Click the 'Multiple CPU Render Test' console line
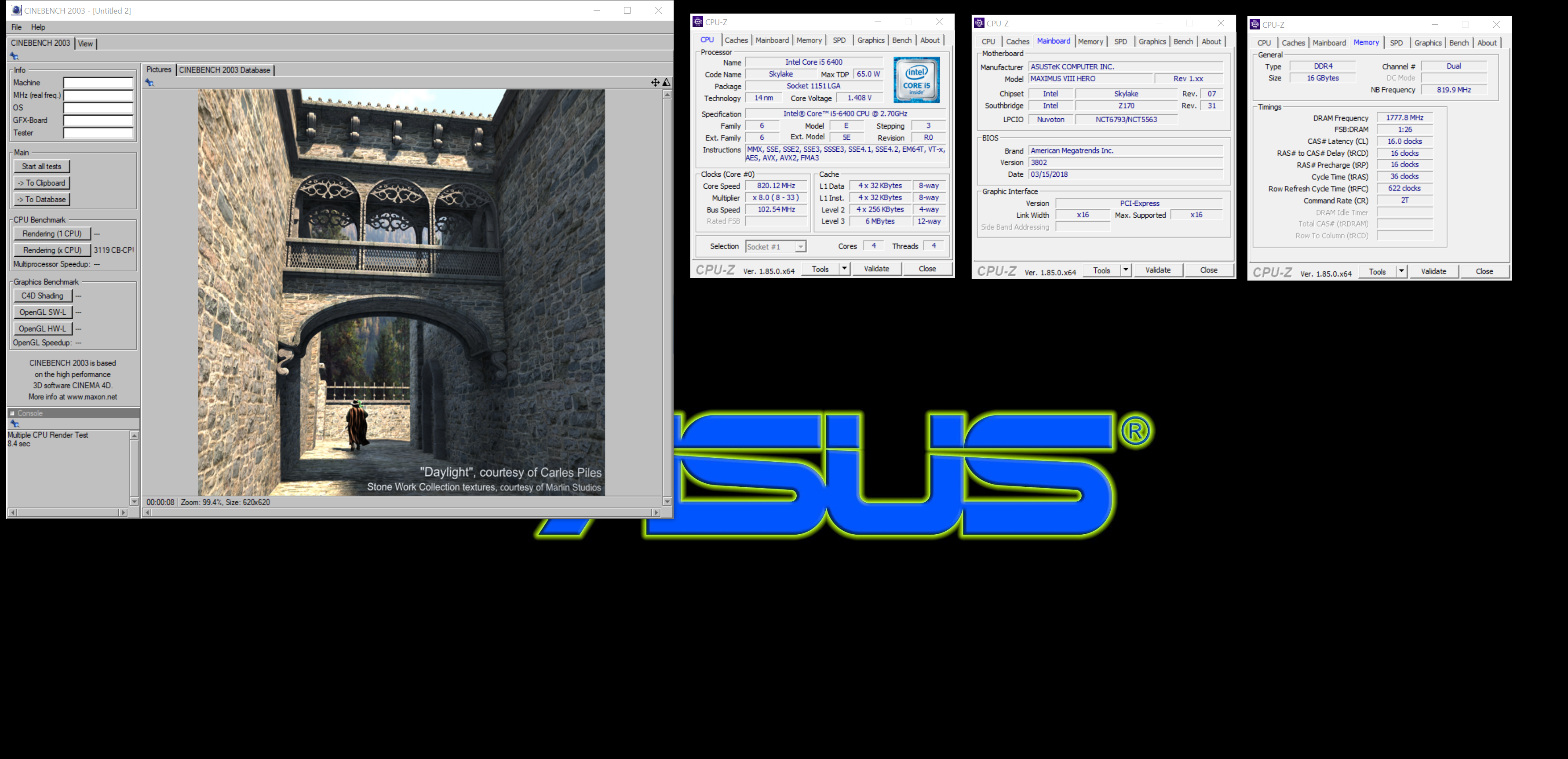This screenshot has width=1568, height=759. (47, 435)
